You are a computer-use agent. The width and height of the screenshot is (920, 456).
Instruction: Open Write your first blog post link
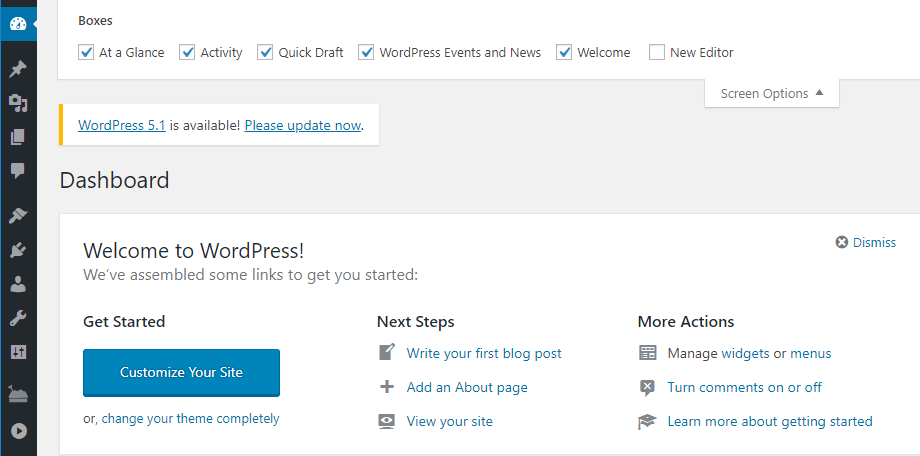pyautogui.click(x=484, y=353)
